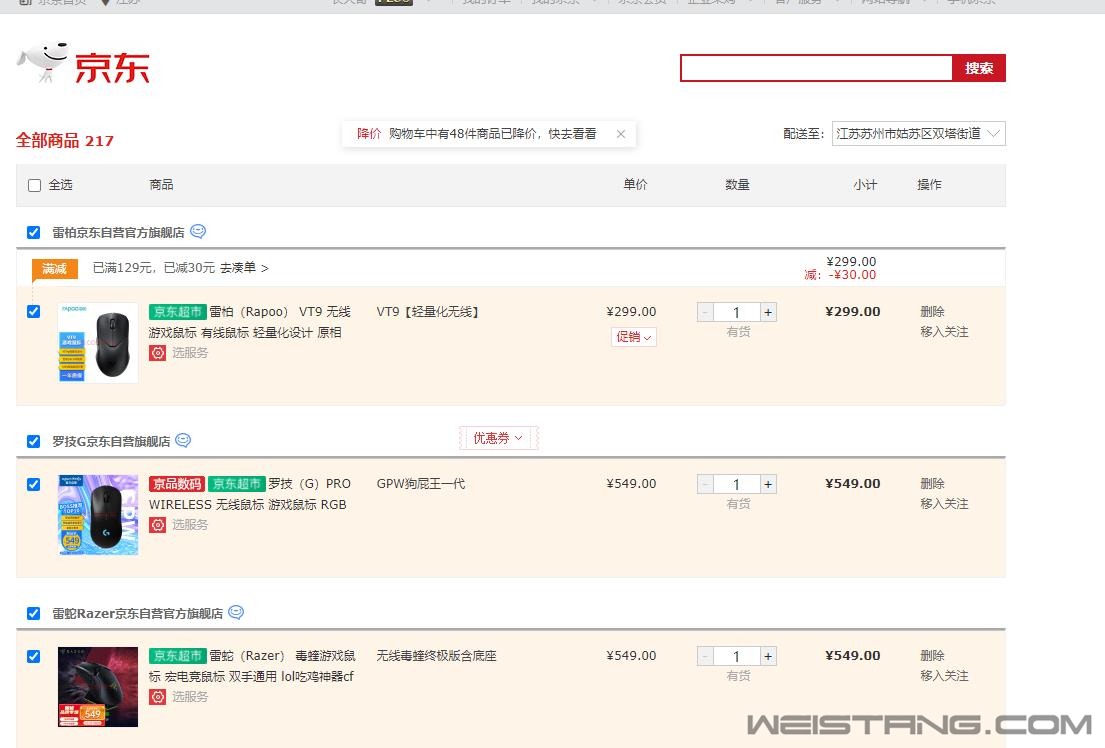
Task: Uncheck the Razer 毒蝰 item checkbox
Action: coord(33,656)
